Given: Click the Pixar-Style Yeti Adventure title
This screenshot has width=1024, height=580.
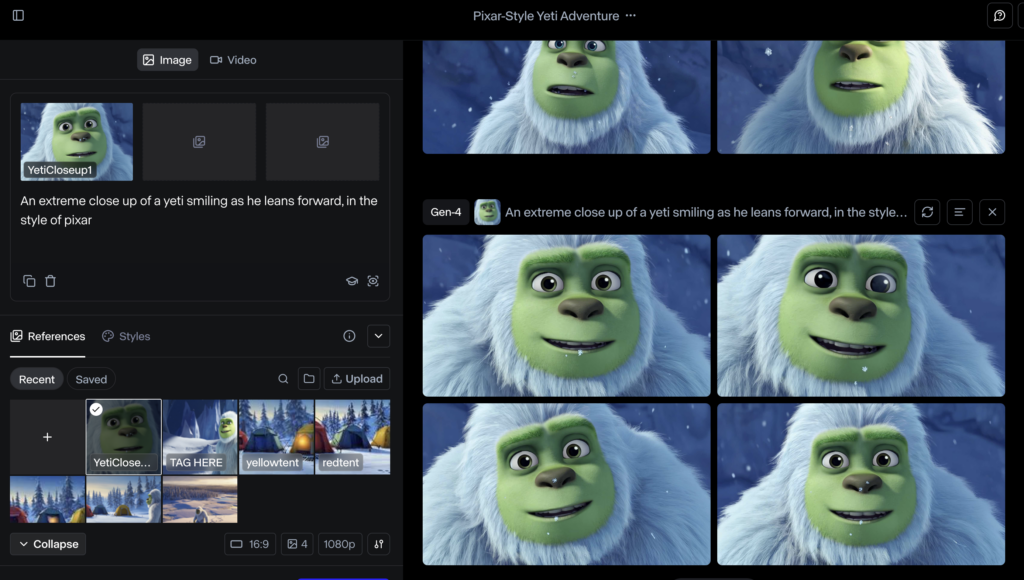Looking at the screenshot, I should pyautogui.click(x=546, y=16).
